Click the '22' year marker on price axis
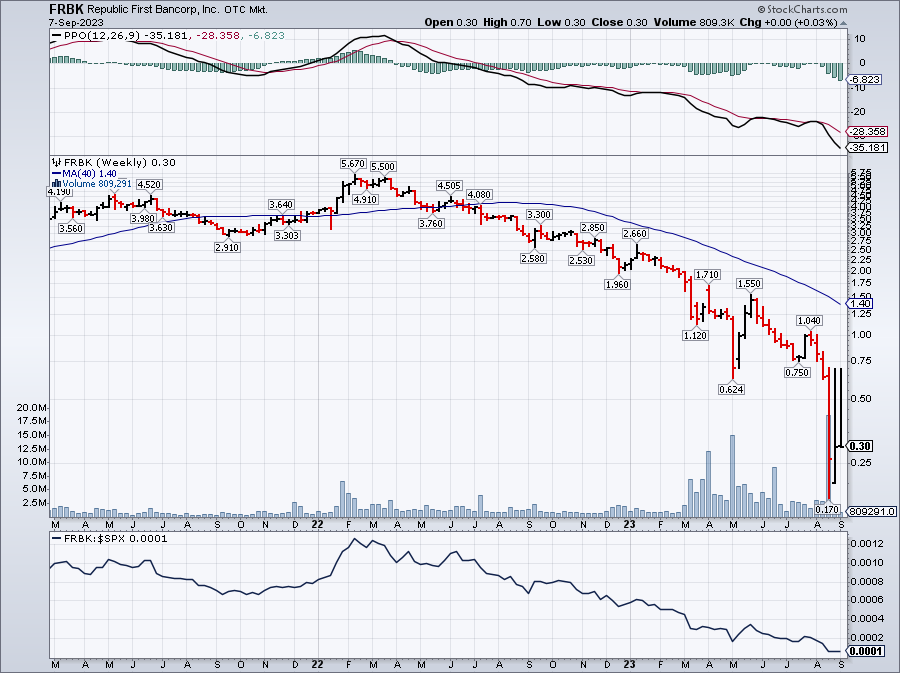The image size is (900, 673). click(x=316, y=523)
